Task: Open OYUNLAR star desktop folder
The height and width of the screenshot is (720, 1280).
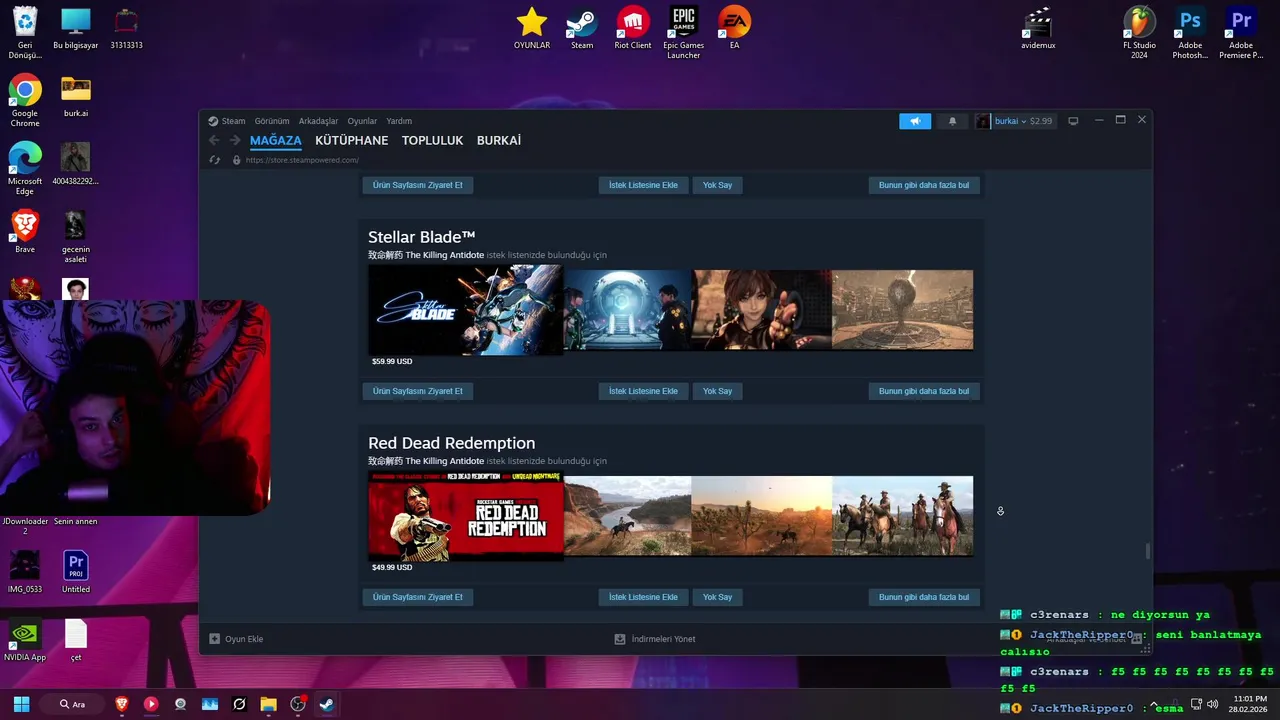Action: click(x=532, y=28)
